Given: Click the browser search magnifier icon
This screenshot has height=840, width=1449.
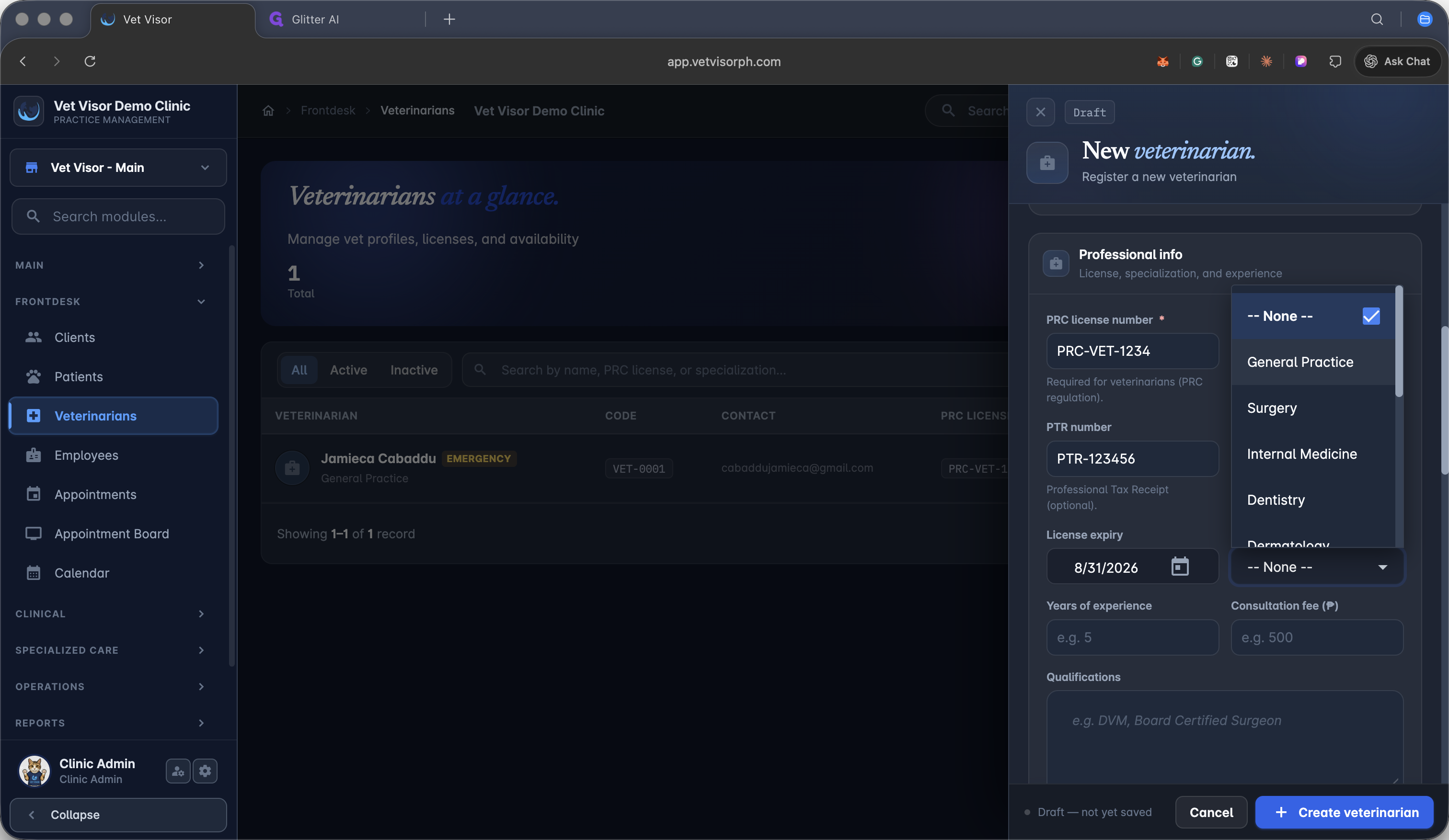Looking at the screenshot, I should pyautogui.click(x=1377, y=20).
